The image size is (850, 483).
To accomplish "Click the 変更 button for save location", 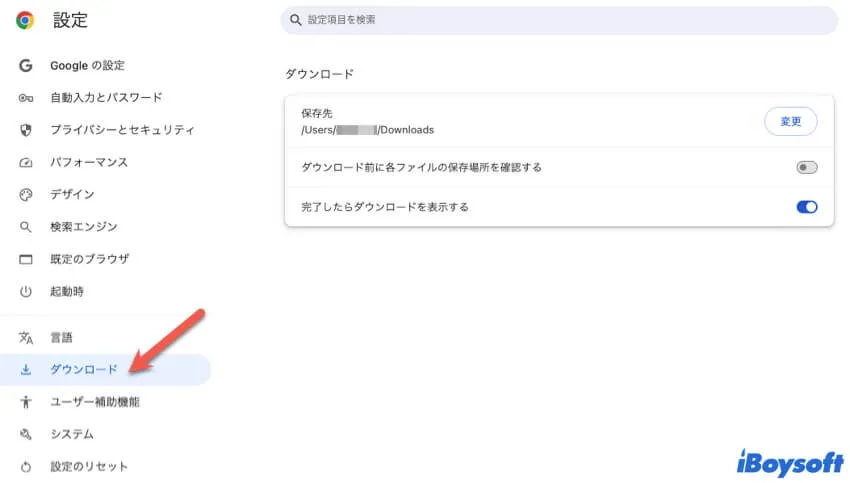I will [x=790, y=121].
